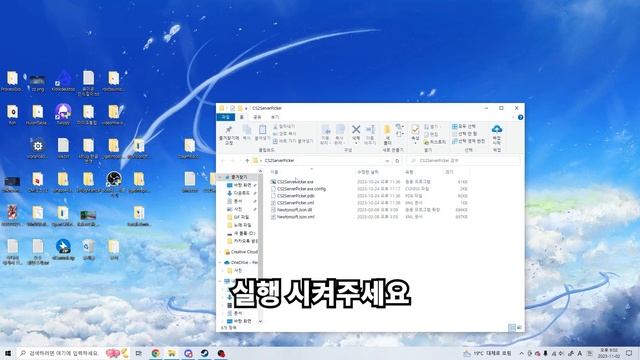This screenshot has width=640, height=360.
Task: Pin to Quick access (즐겨찾기에 고정) in ribbon
Action: (229, 135)
